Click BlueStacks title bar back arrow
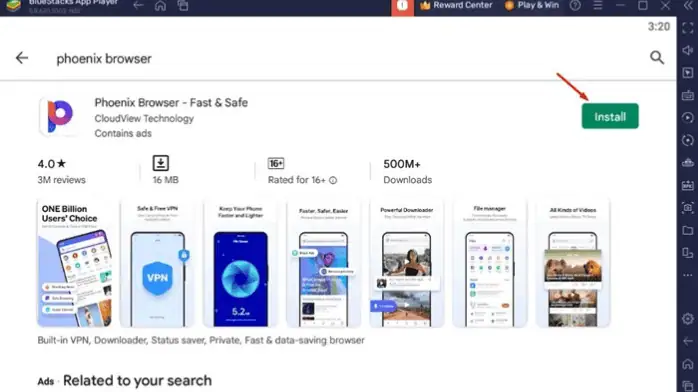 click(138, 5)
